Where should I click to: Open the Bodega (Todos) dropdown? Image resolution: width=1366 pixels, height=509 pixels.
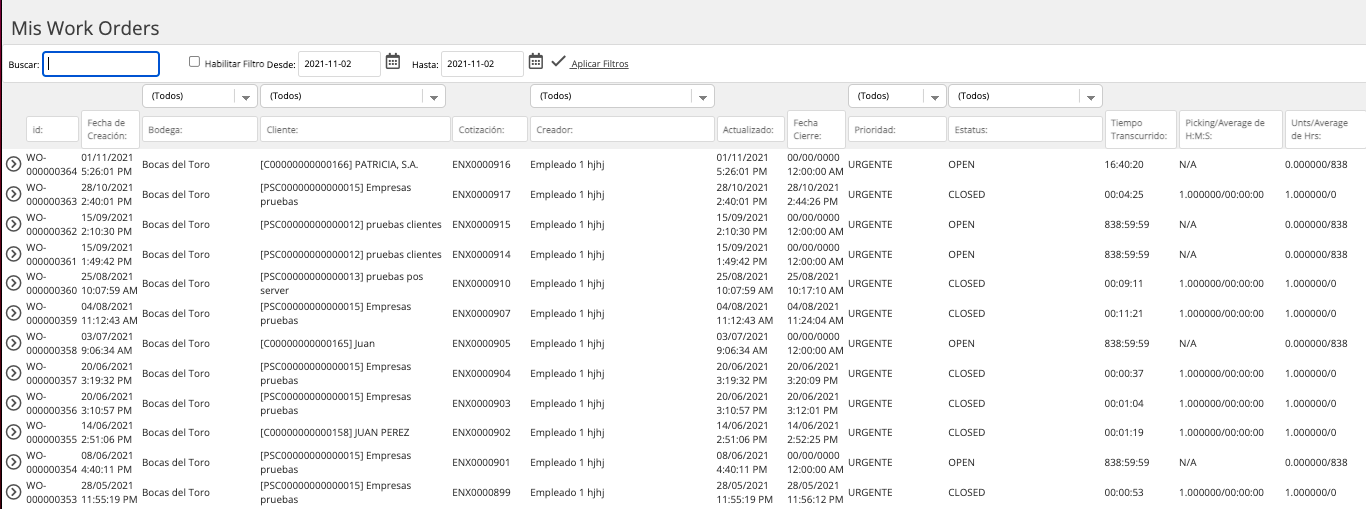pyautogui.click(x=202, y=96)
